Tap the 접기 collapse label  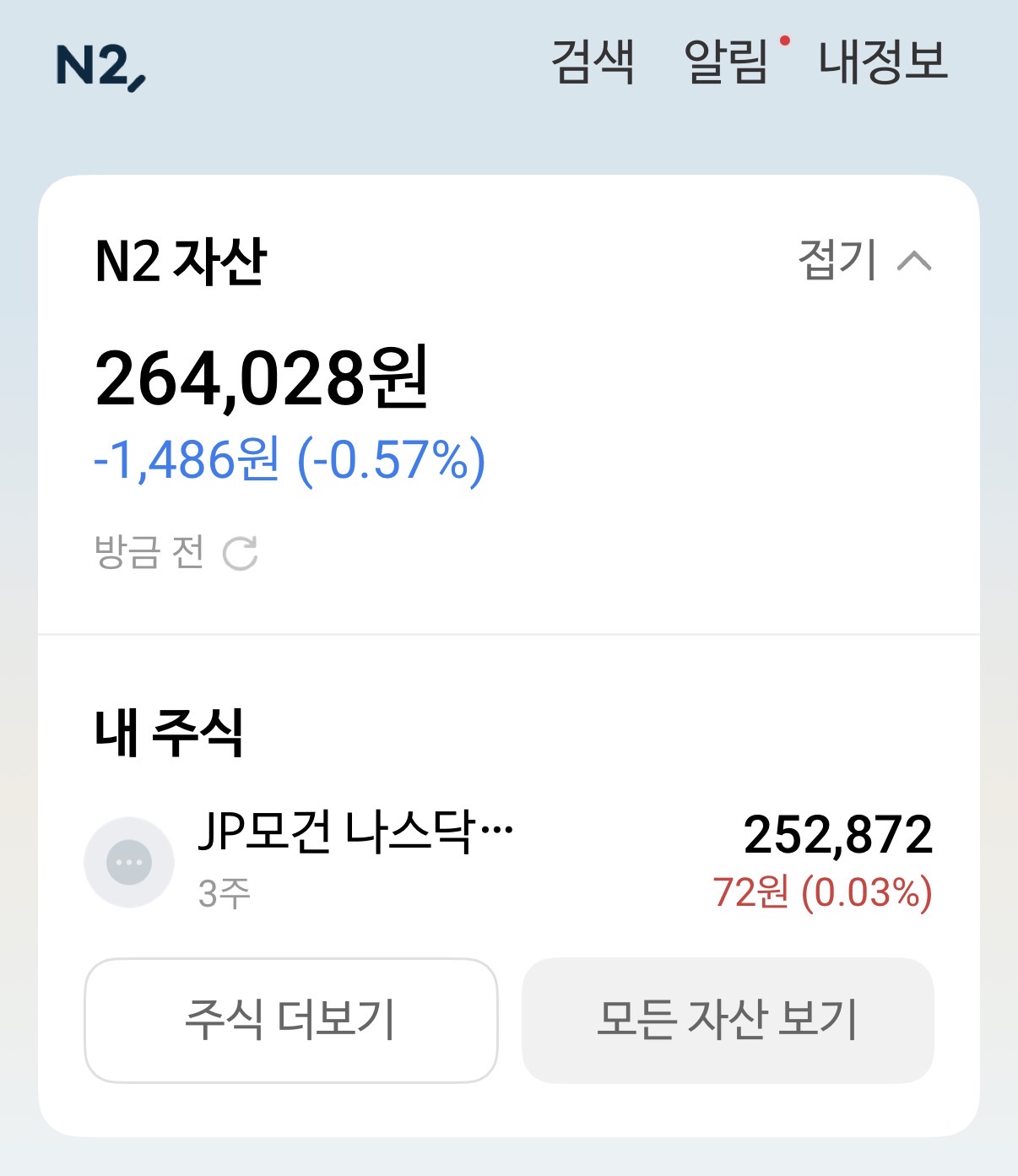click(x=837, y=260)
